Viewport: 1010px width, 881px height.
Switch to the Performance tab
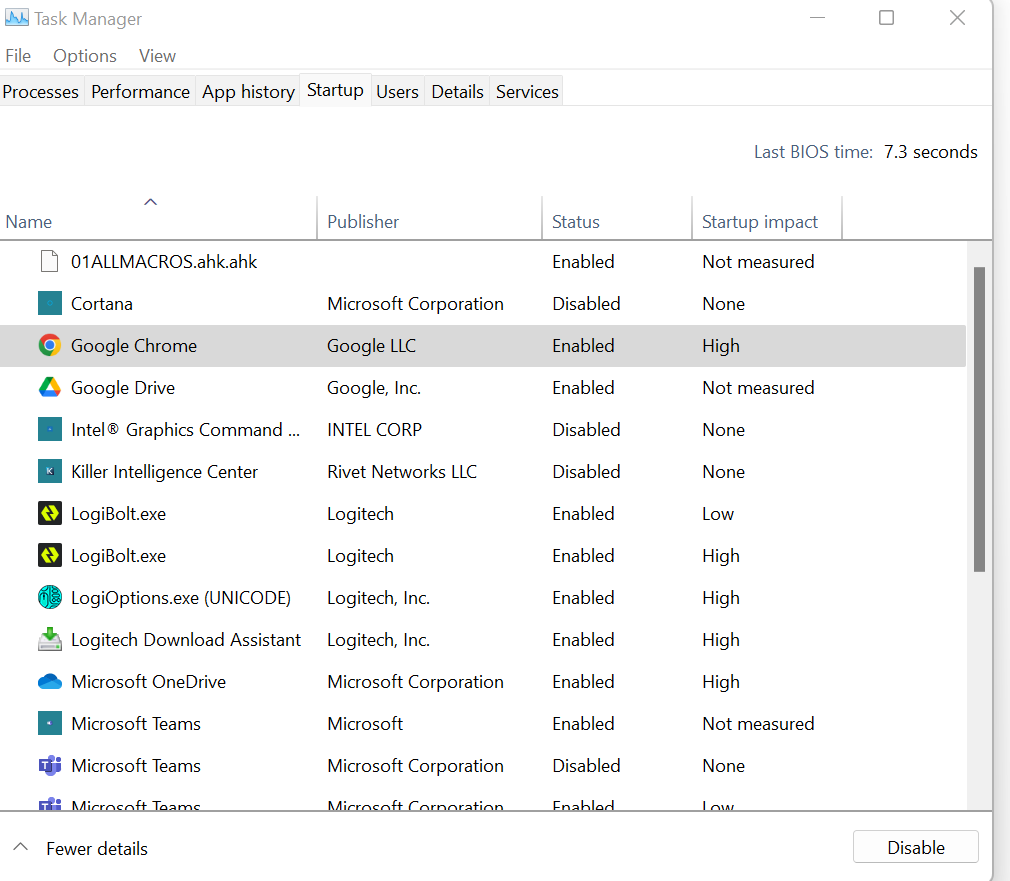click(140, 91)
